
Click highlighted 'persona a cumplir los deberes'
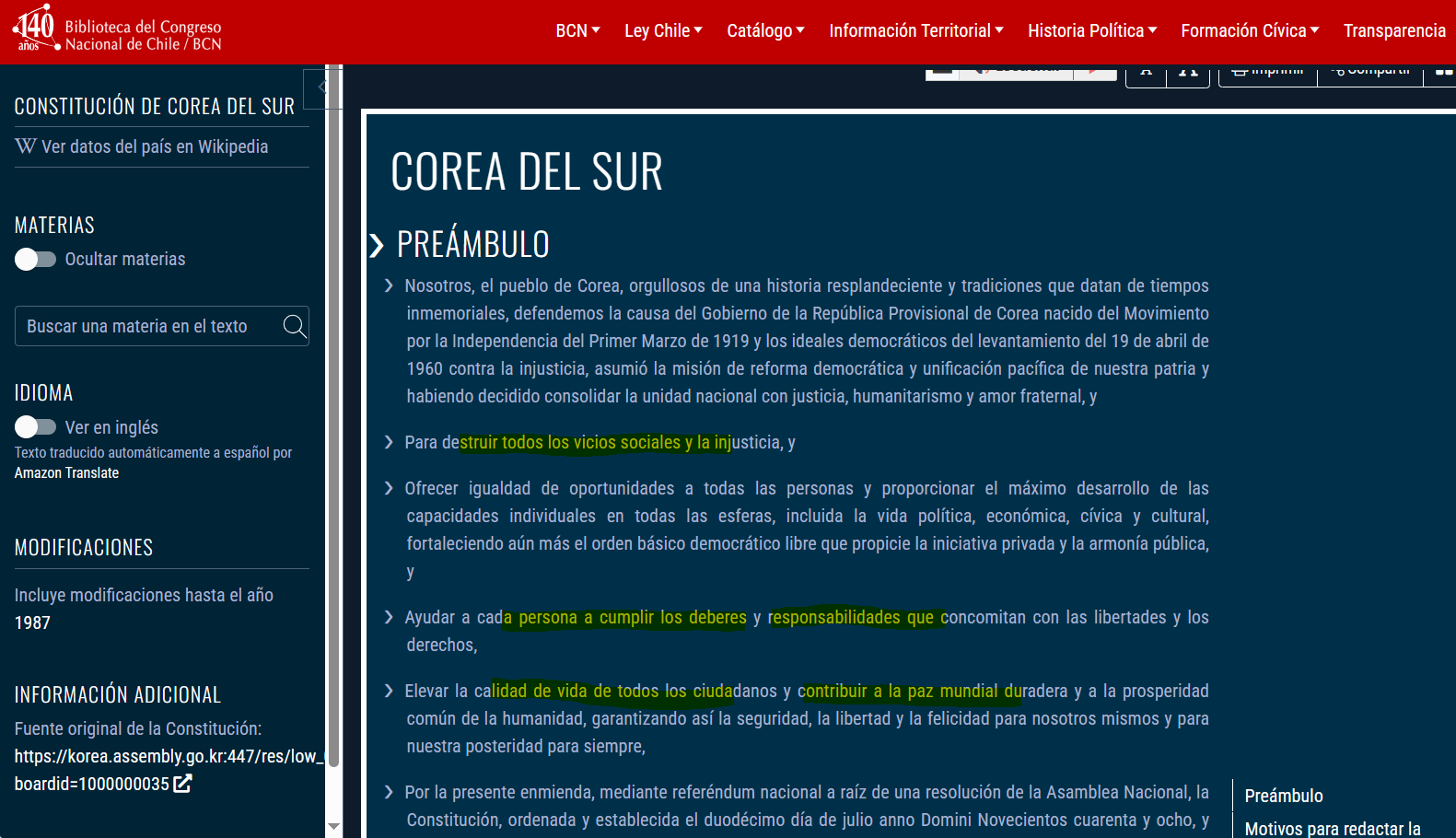pos(633,618)
